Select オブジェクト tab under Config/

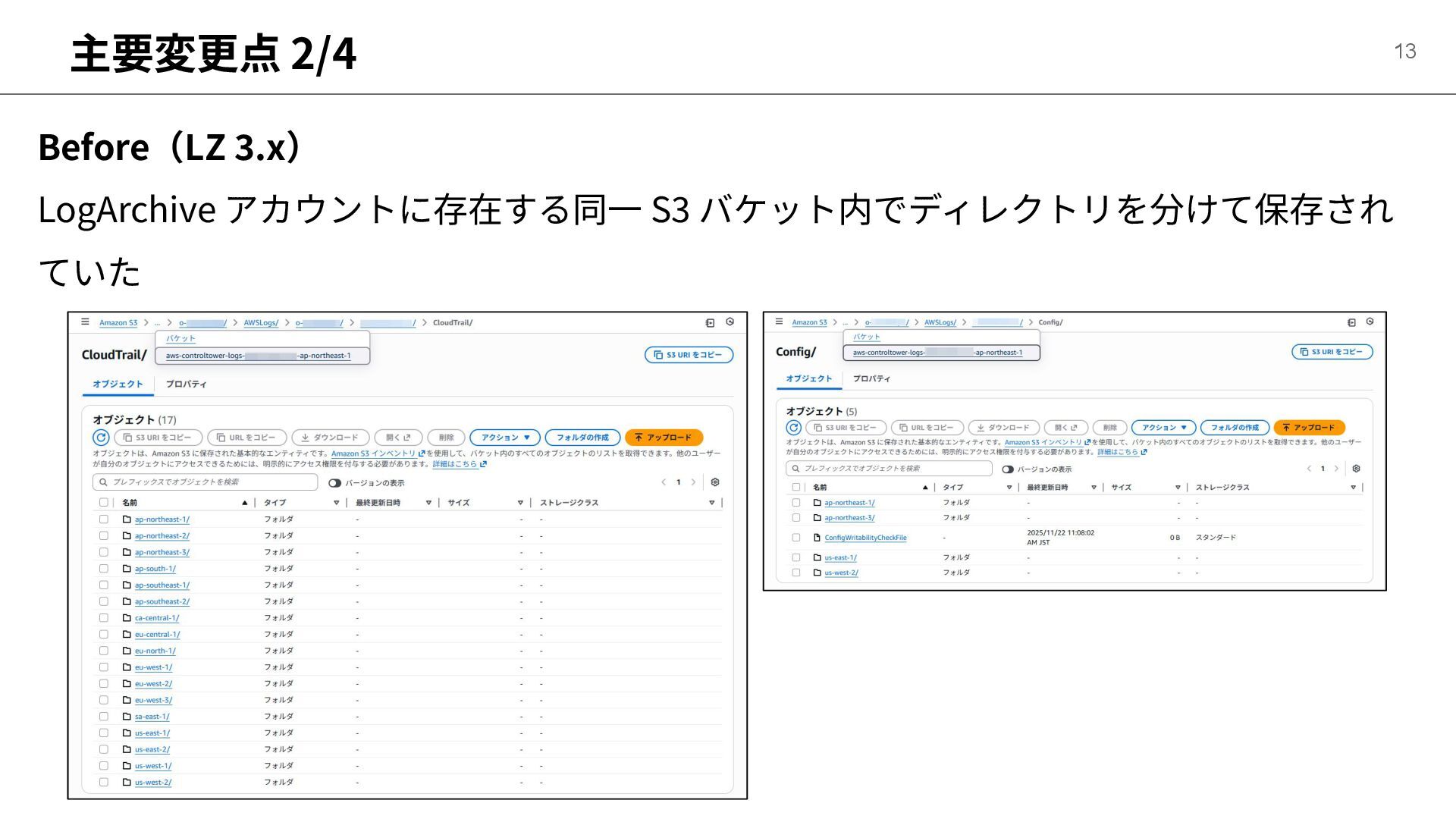click(x=808, y=378)
